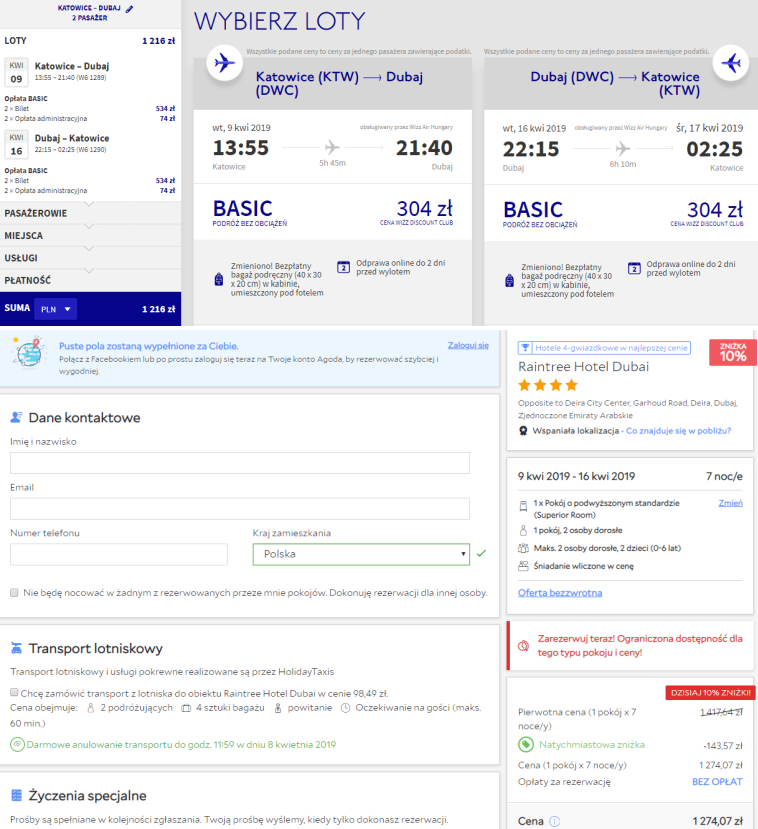Screen dimensions: 758x829
Task: Click the family icon beside Maks. 2 osoby dorosłe
Action: tap(523, 548)
